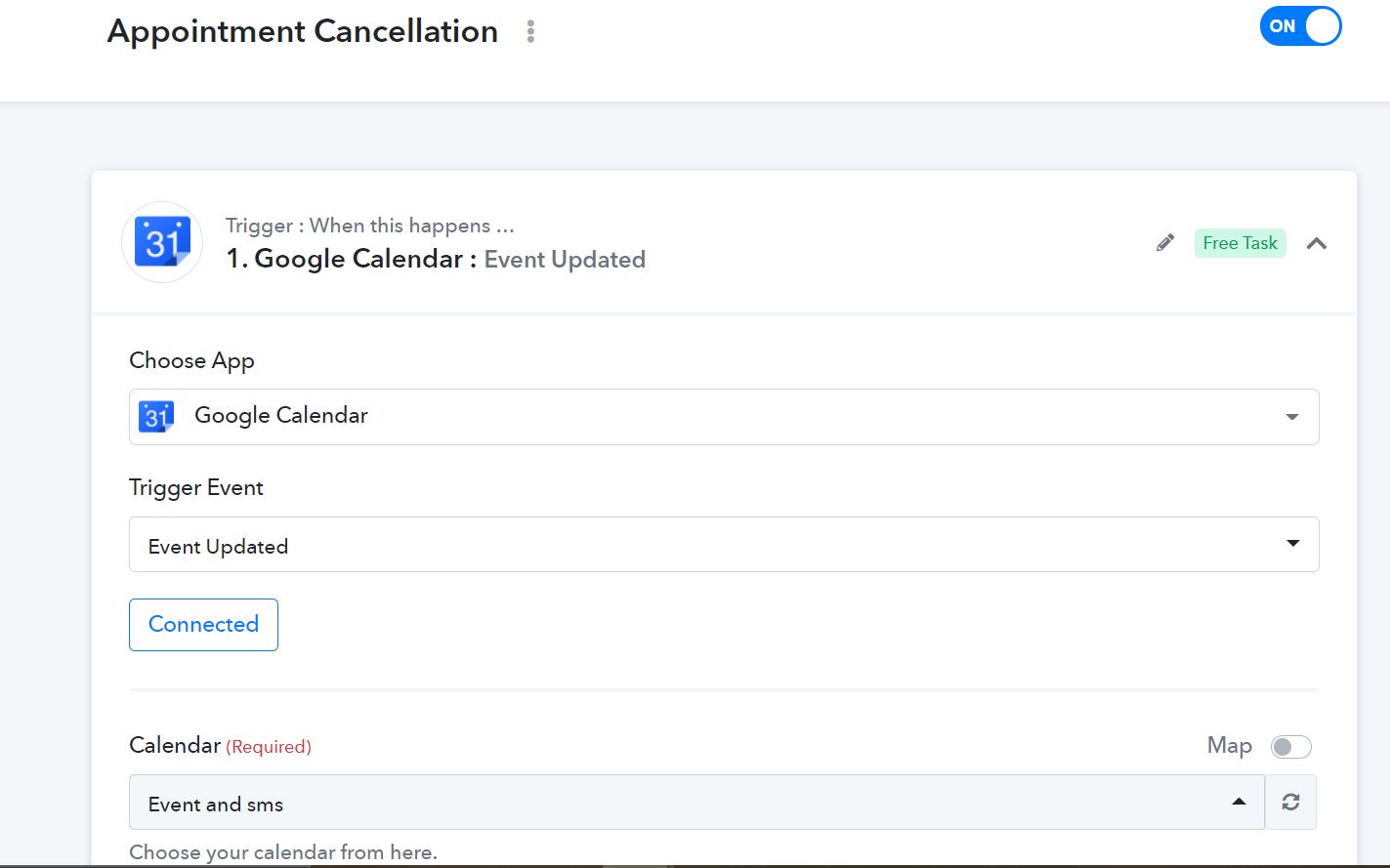This screenshot has height=868, width=1390.
Task: Click the Map label next to toggle
Action: (1229, 745)
